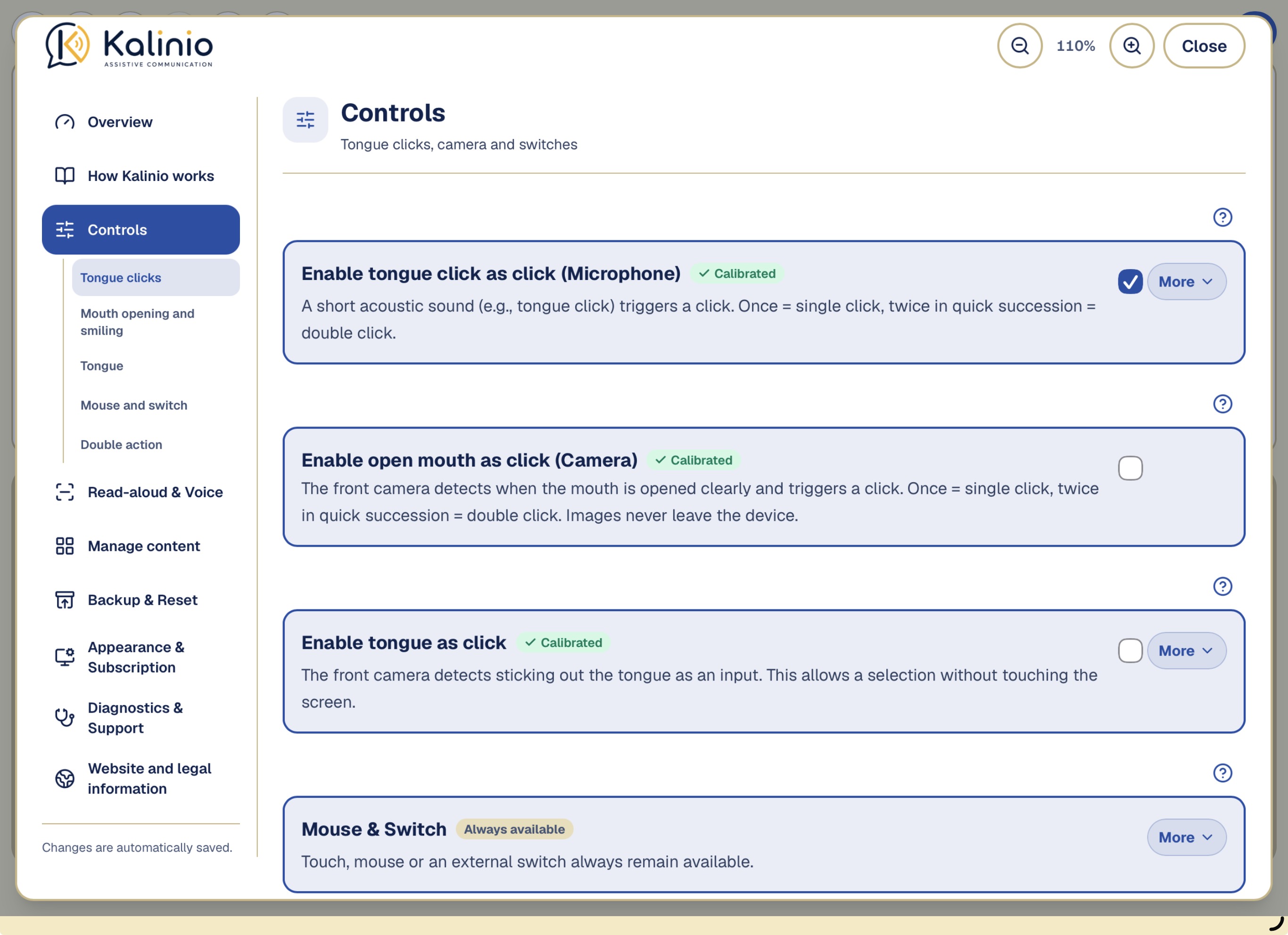Click the Overview gauge icon in the sidebar
This screenshot has height=935, width=1288.
point(65,122)
